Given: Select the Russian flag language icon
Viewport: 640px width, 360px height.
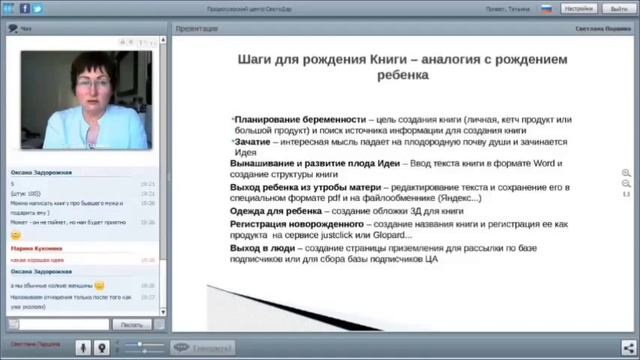Looking at the screenshot, I should [x=546, y=9].
